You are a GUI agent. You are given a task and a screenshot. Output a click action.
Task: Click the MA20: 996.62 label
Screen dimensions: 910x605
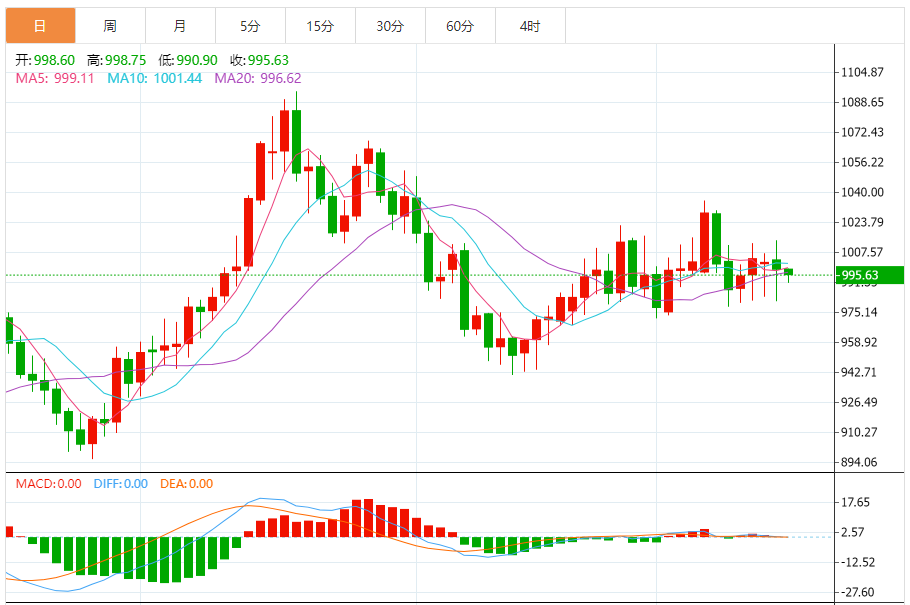(x=258, y=78)
